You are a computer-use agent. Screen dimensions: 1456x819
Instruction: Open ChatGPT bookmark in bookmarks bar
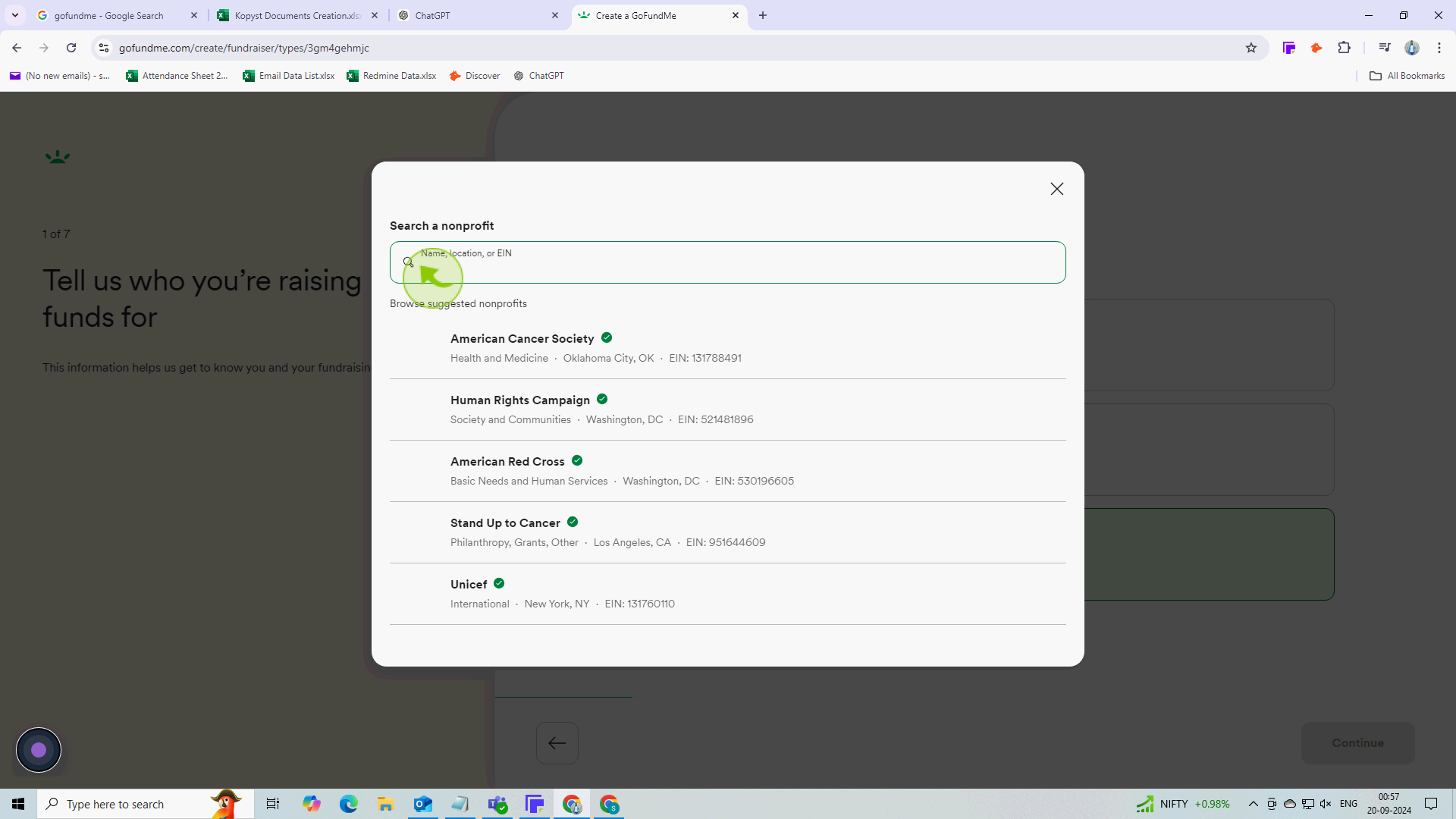[539, 76]
